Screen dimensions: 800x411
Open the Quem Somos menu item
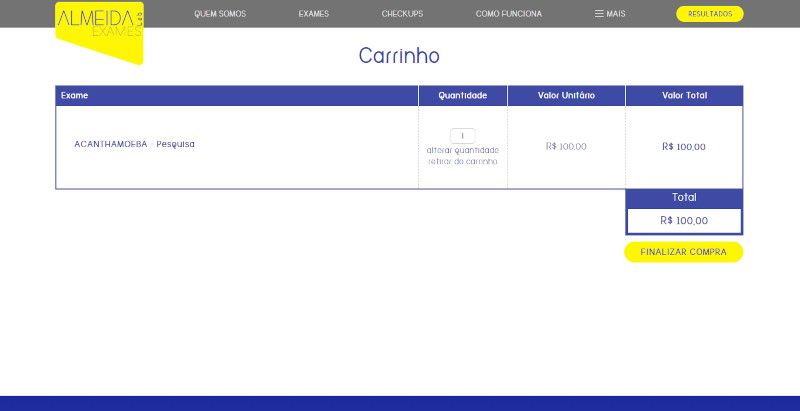(x=220, y=14)
